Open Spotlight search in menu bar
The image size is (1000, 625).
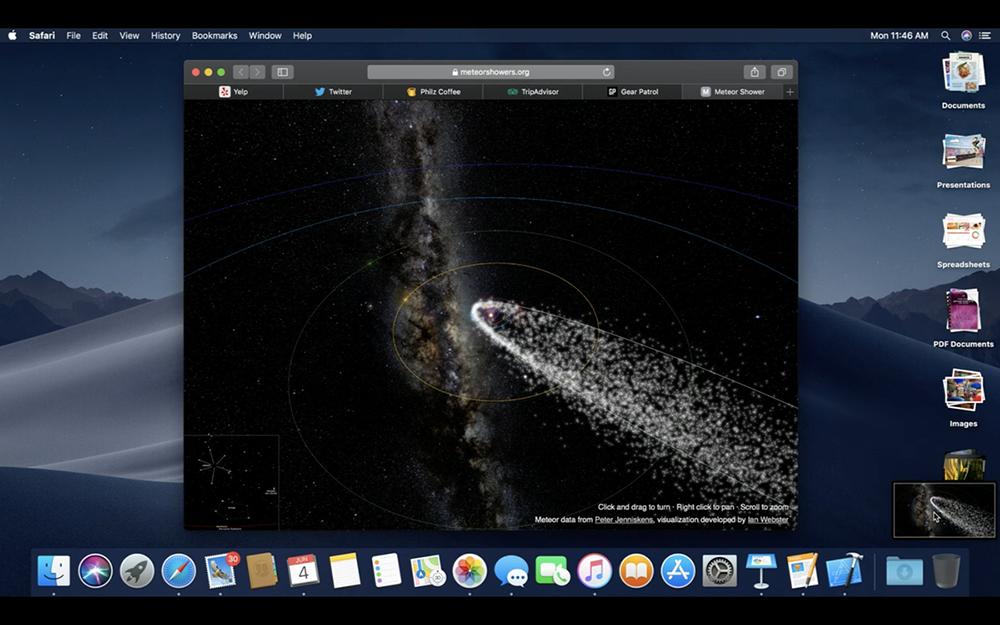[945, 35]
